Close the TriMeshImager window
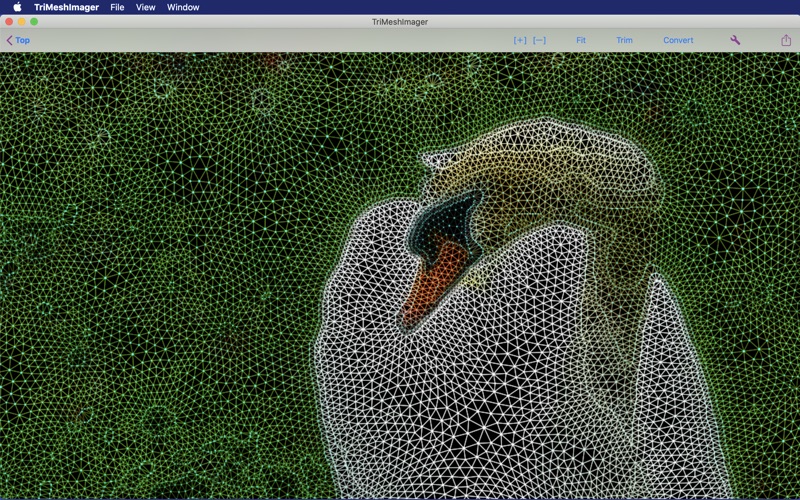Image resolution: width=800 pixels, height=500 pixels. click(x=9, y=22)
